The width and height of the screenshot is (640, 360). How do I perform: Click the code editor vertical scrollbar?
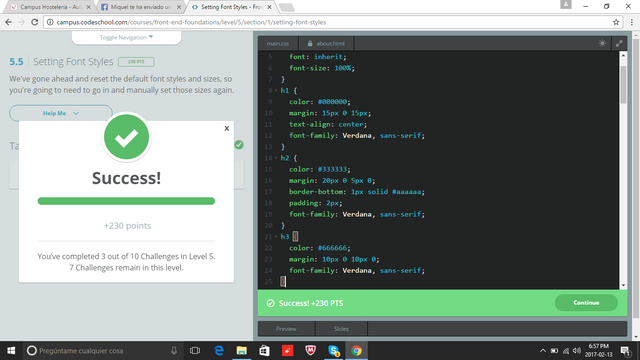[623, 84]
